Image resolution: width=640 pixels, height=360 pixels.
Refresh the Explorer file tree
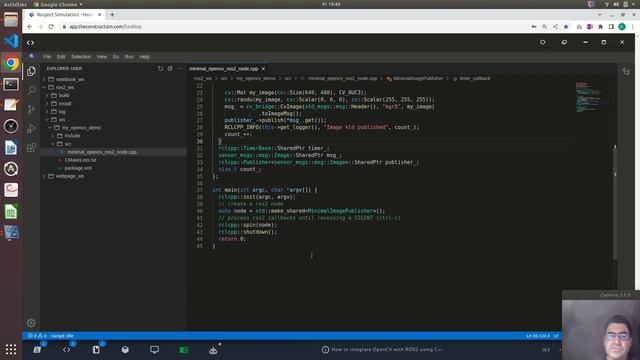click(160, 69)
